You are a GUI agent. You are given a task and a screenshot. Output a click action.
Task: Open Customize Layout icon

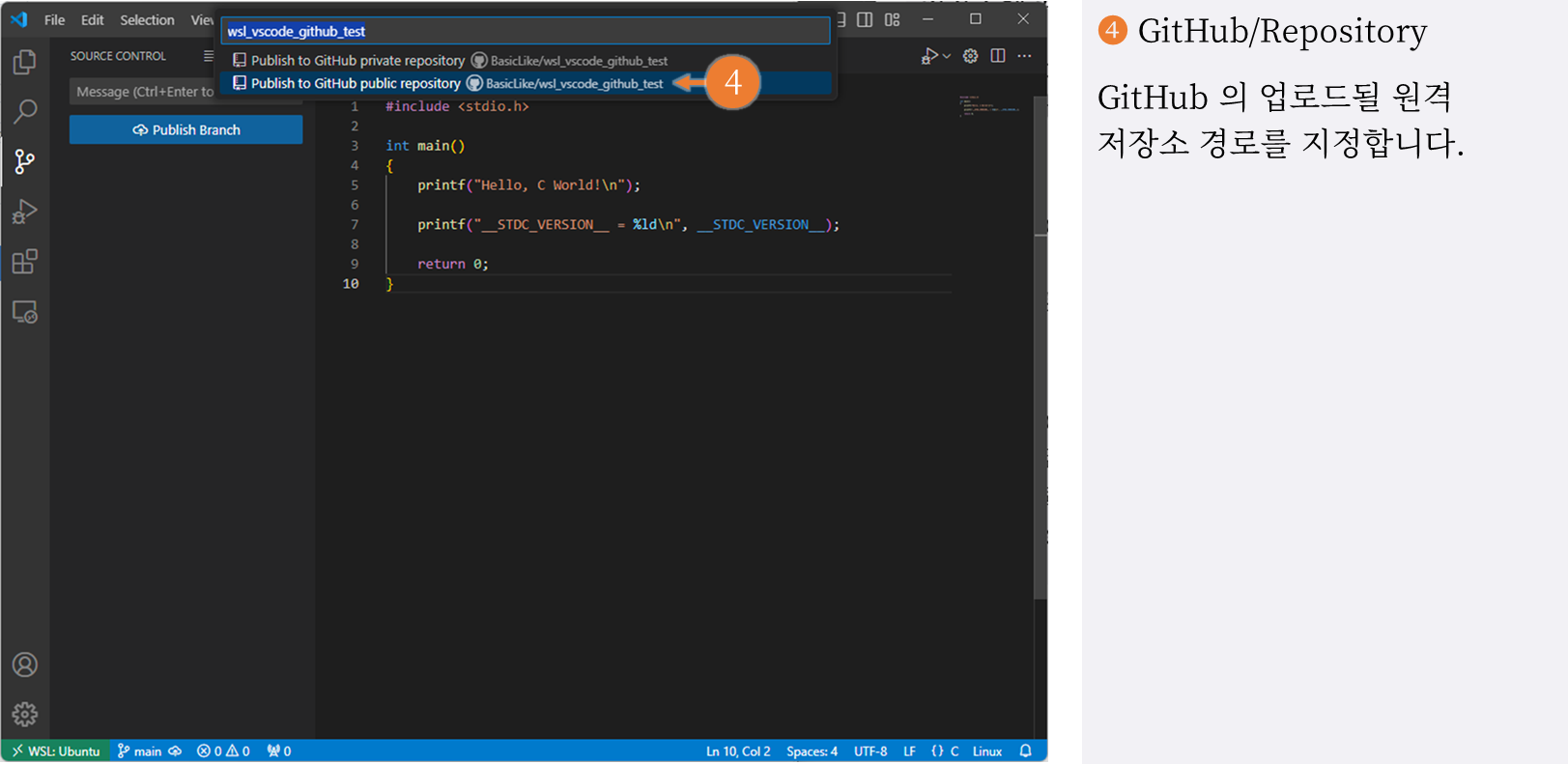(893, 19)
